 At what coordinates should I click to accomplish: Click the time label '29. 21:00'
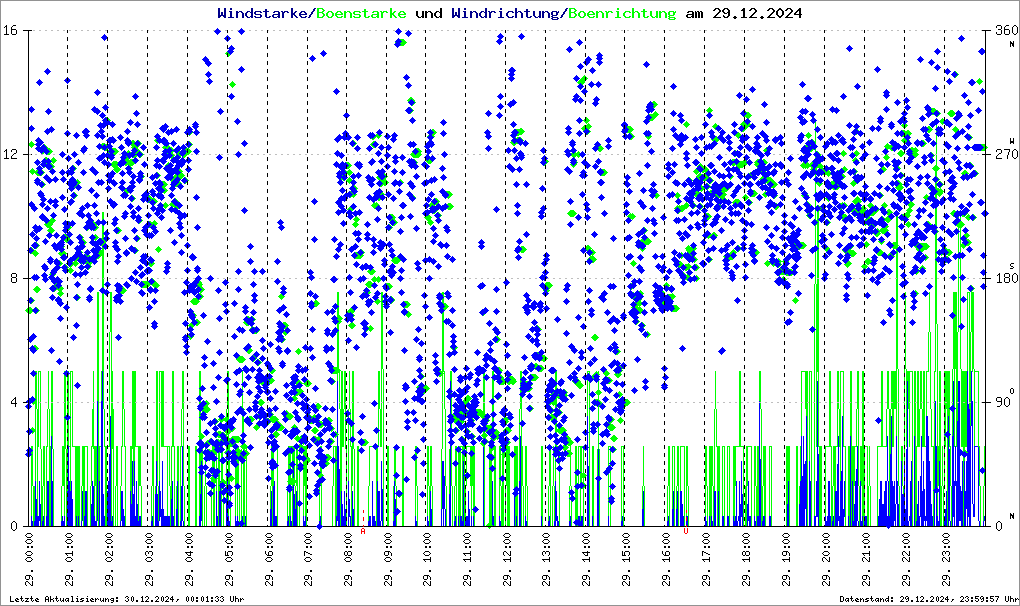866,559
